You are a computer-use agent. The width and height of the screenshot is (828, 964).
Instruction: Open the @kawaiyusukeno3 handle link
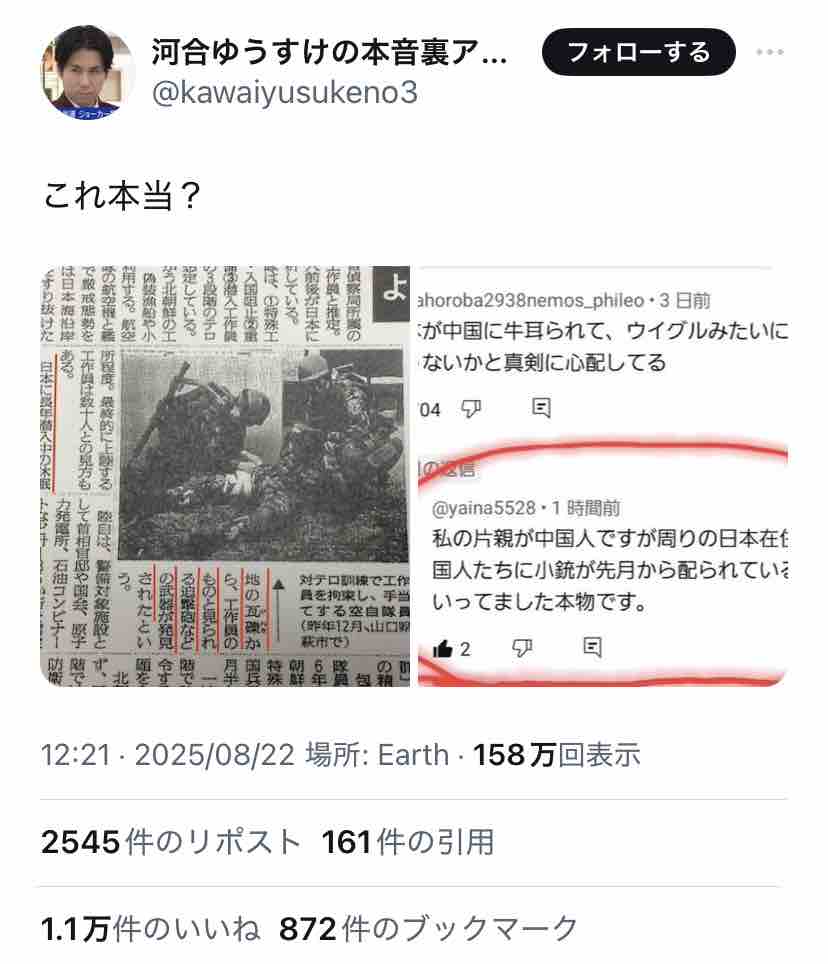[285, 93]
